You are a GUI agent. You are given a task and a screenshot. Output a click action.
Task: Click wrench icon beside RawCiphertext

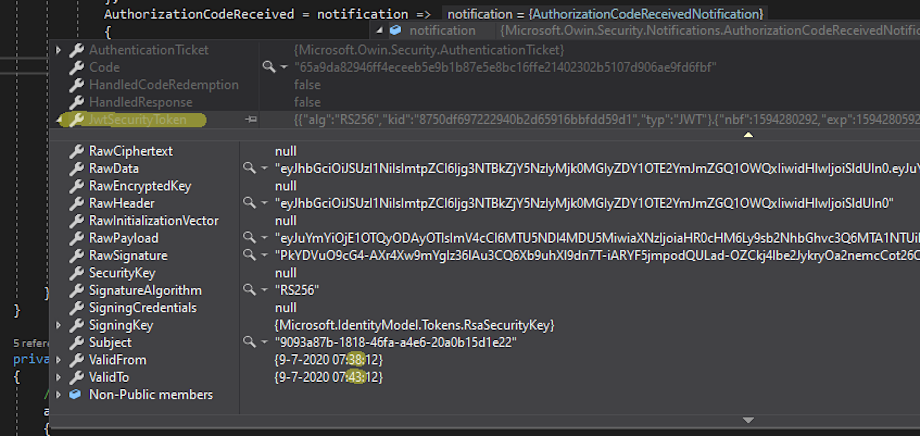coord(76,151)
